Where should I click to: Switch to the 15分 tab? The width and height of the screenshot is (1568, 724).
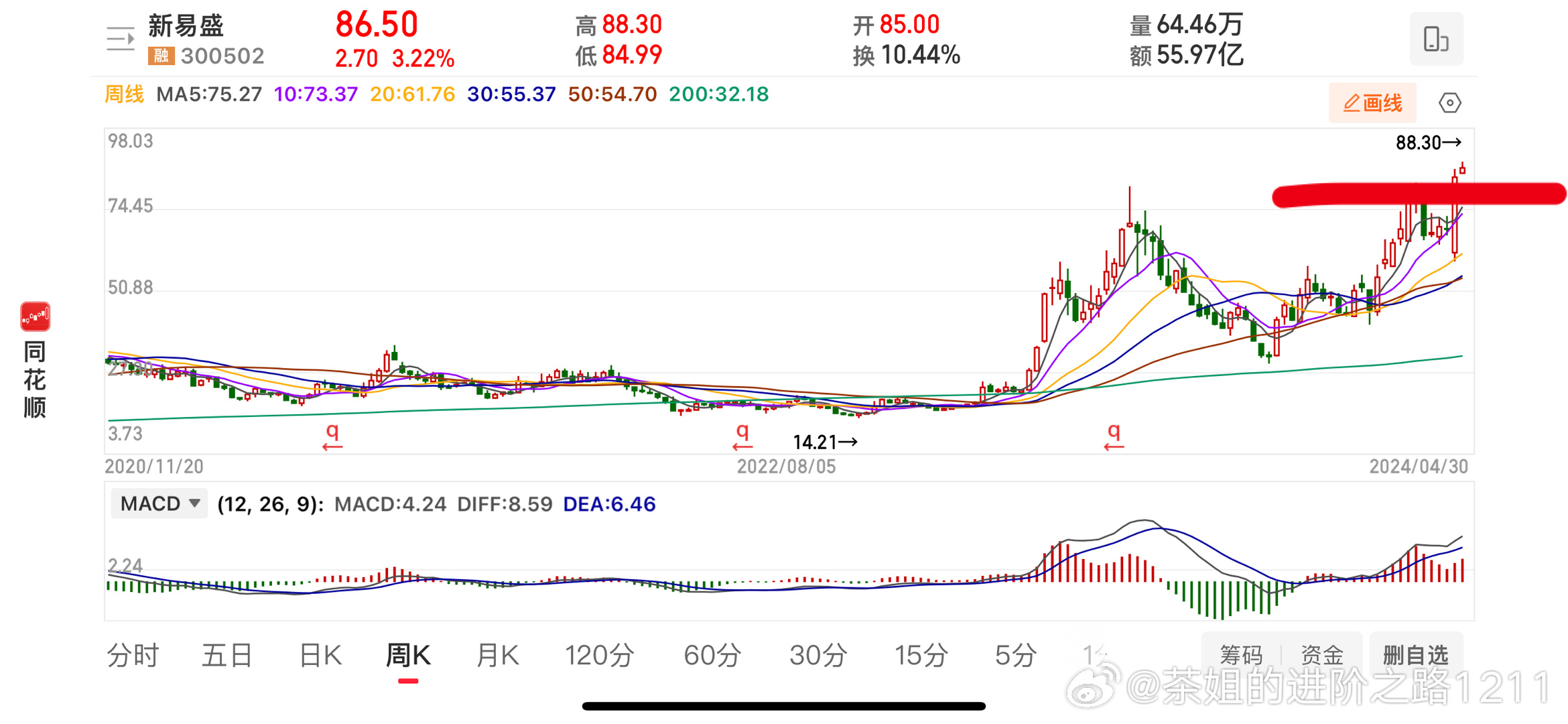(x=921, y=655)
